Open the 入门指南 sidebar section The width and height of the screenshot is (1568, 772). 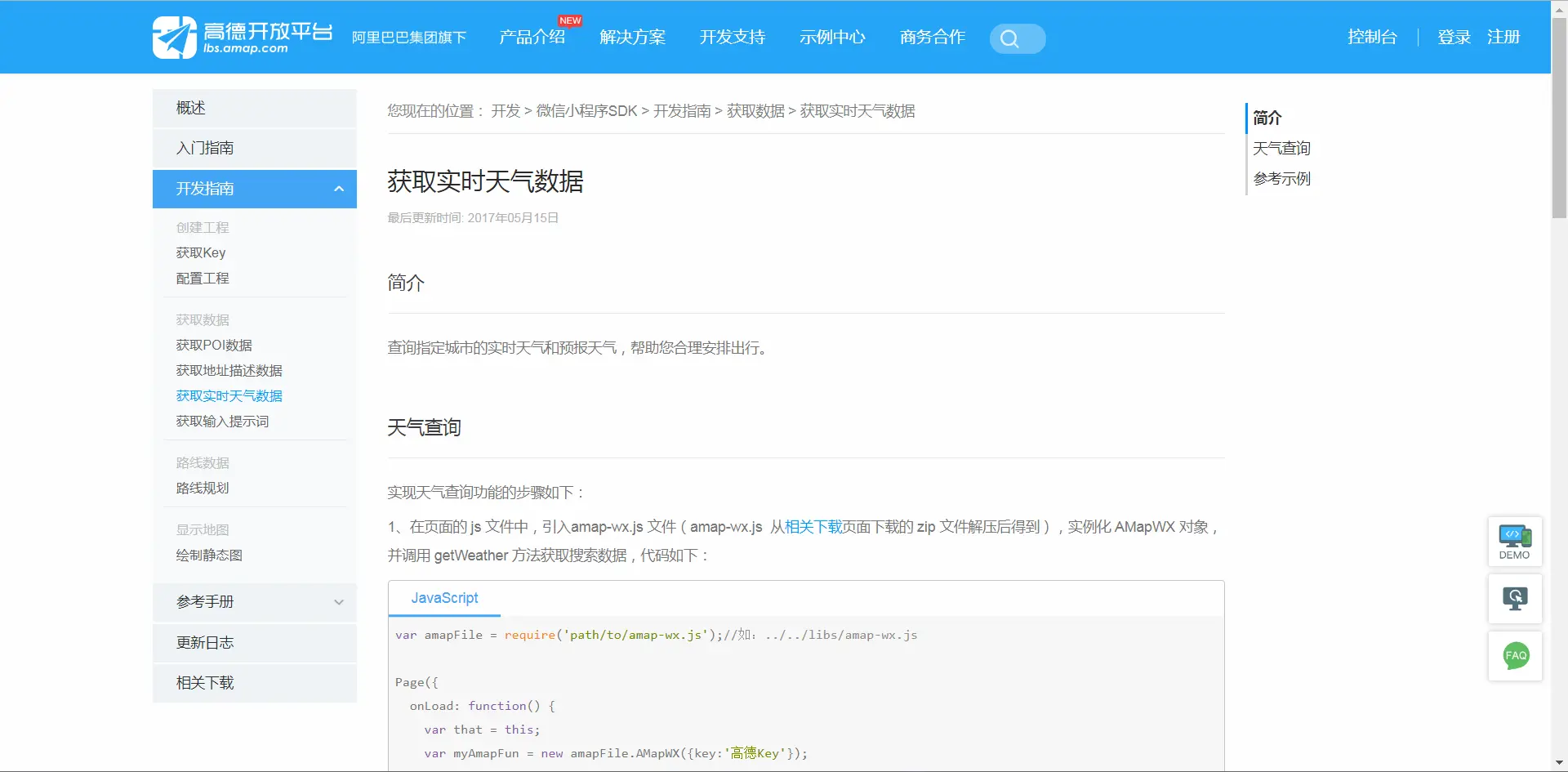tap(255, 148)
